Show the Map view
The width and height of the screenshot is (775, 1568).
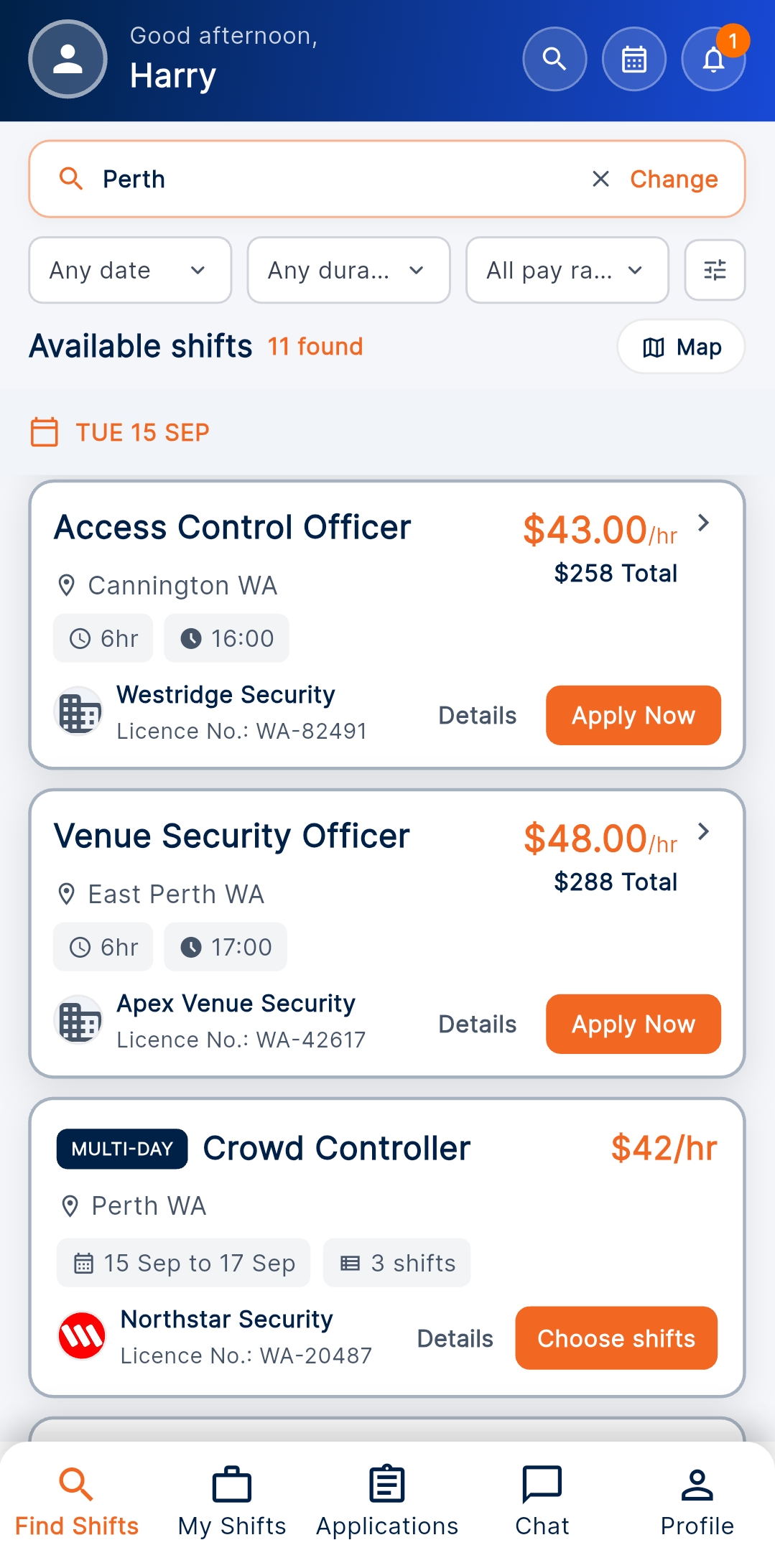click(681, 347)
